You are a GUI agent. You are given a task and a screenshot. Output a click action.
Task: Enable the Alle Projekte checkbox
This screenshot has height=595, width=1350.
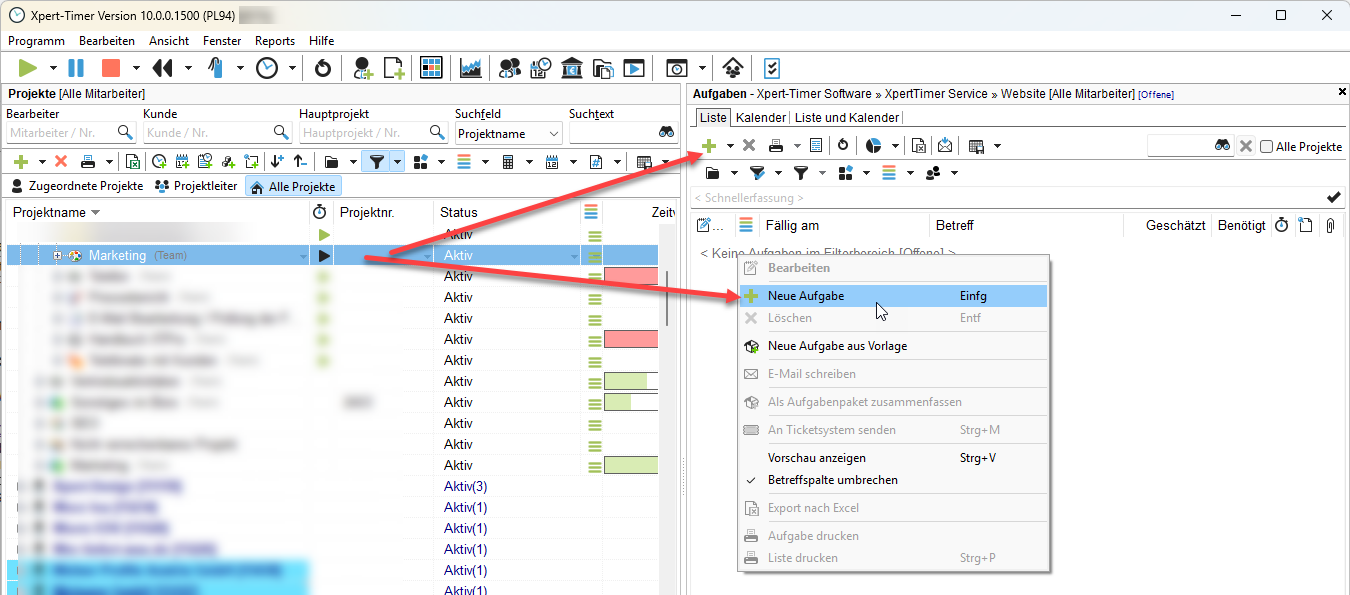click(x=1267, y=147)
